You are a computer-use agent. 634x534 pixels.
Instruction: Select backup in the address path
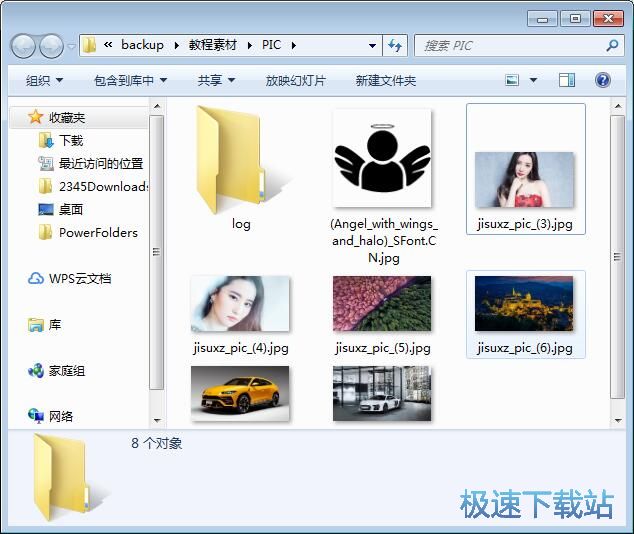[x=142, y=45]
